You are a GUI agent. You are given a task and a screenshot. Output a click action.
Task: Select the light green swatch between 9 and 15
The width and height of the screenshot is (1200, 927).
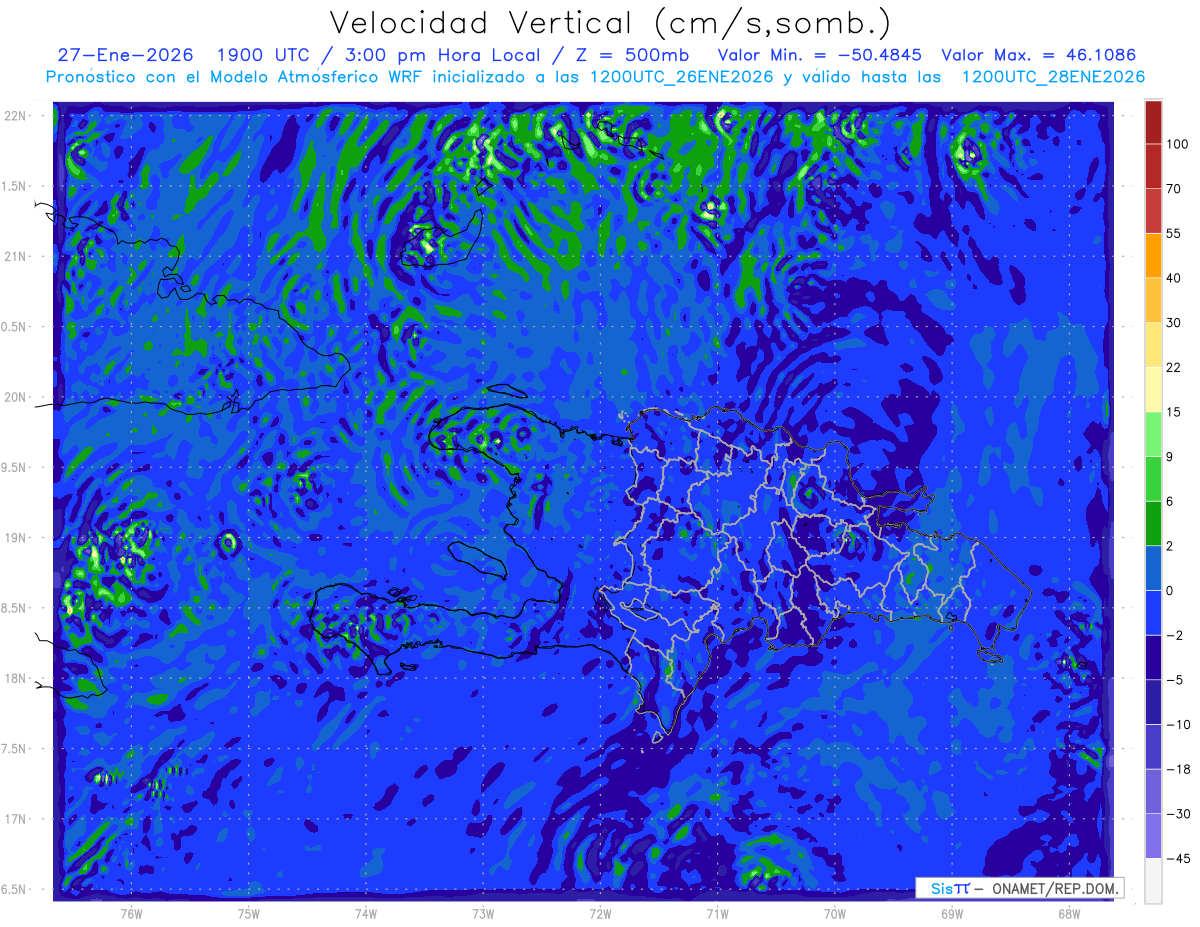pyautogui.click(x=1153, y=434)
